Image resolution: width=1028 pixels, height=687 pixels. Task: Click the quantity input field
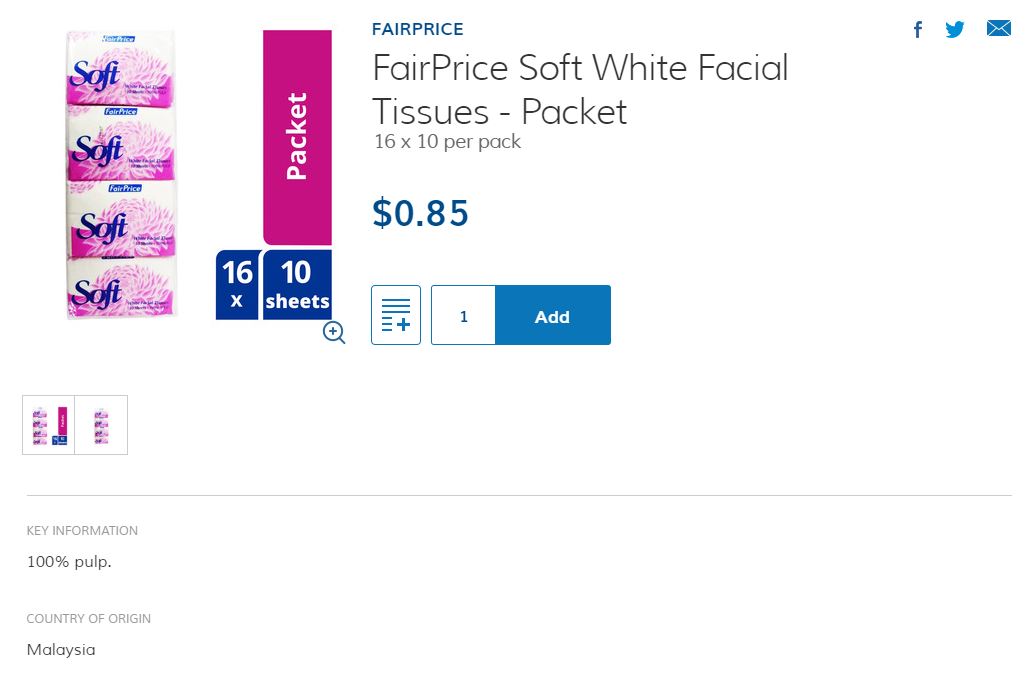click(463, 315)
